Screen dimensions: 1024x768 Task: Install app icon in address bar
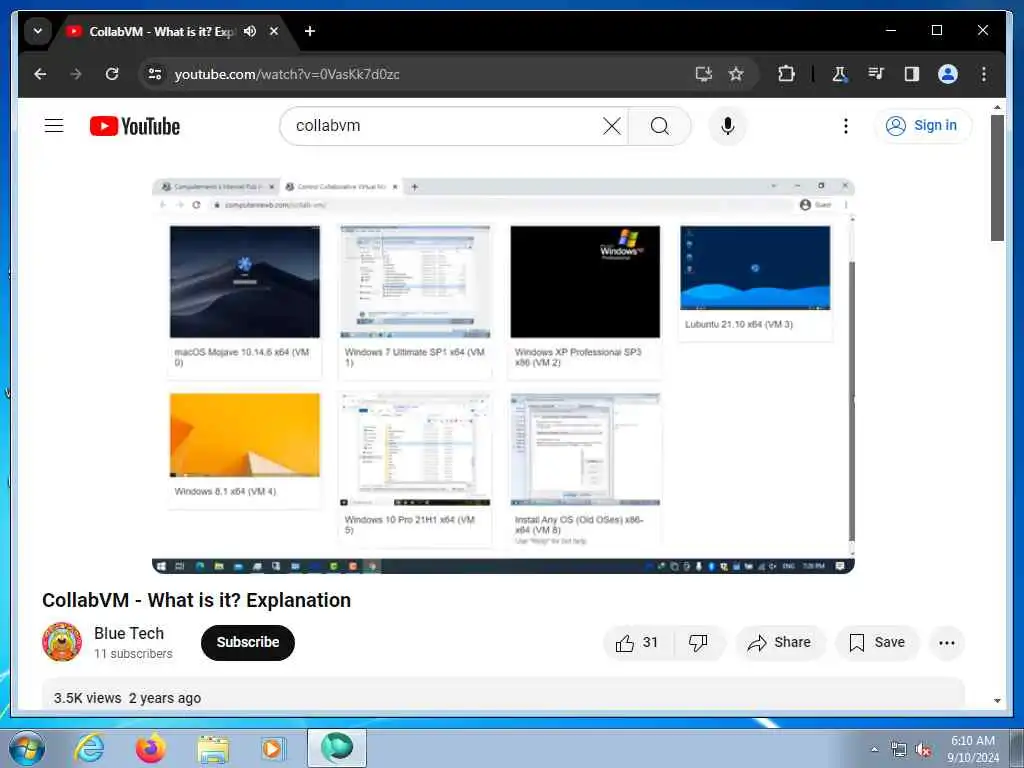point(703,74)
